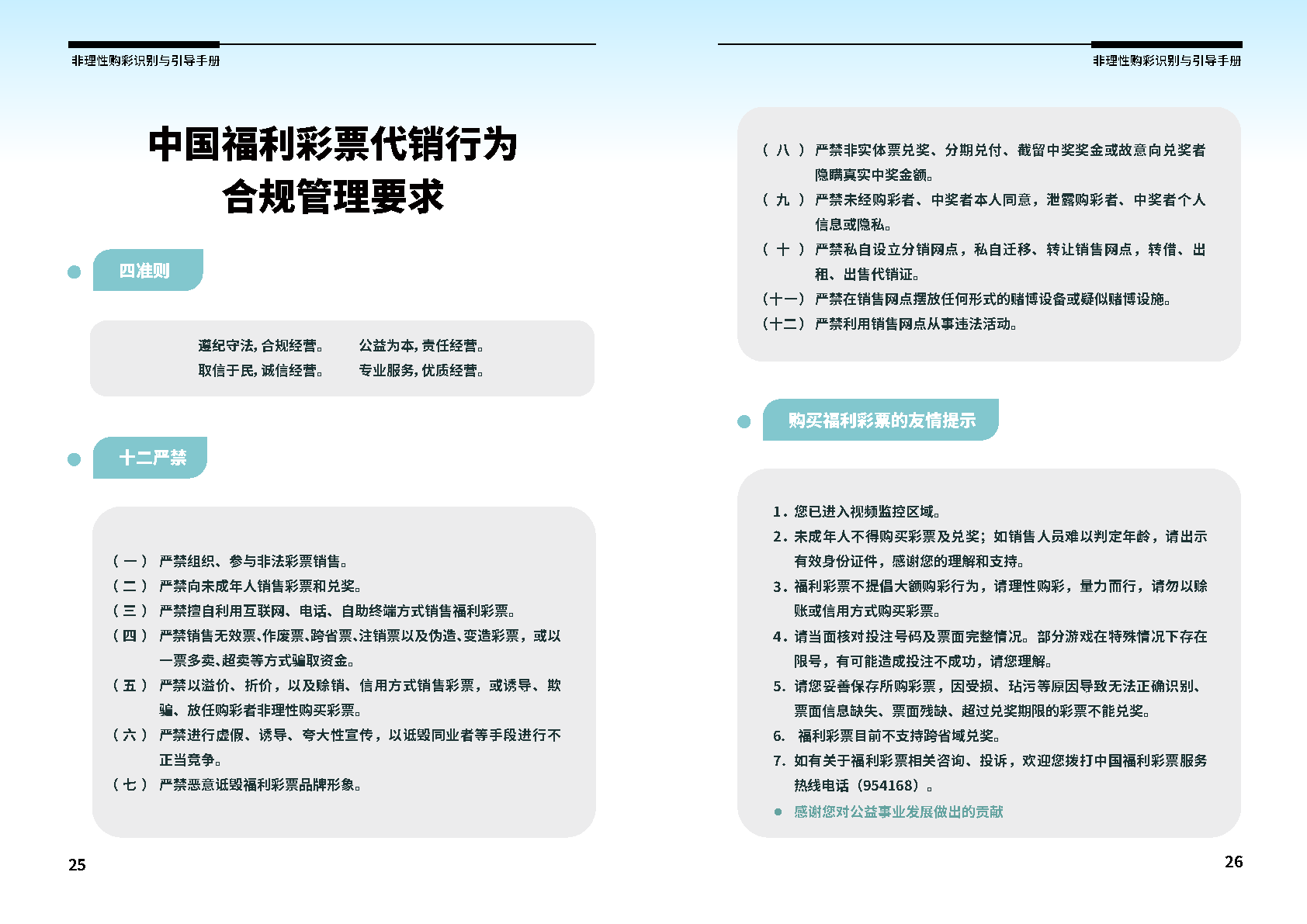
Task: Click tip 7 line about 咨询、投诉
Action: click(990, 760)
